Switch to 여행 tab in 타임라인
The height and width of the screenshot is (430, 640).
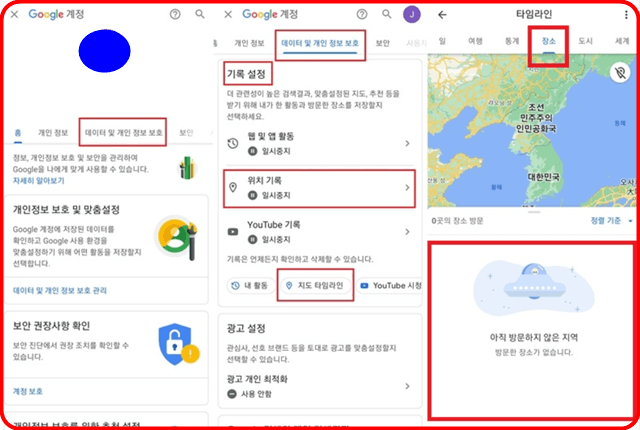(x=476, y=41)
